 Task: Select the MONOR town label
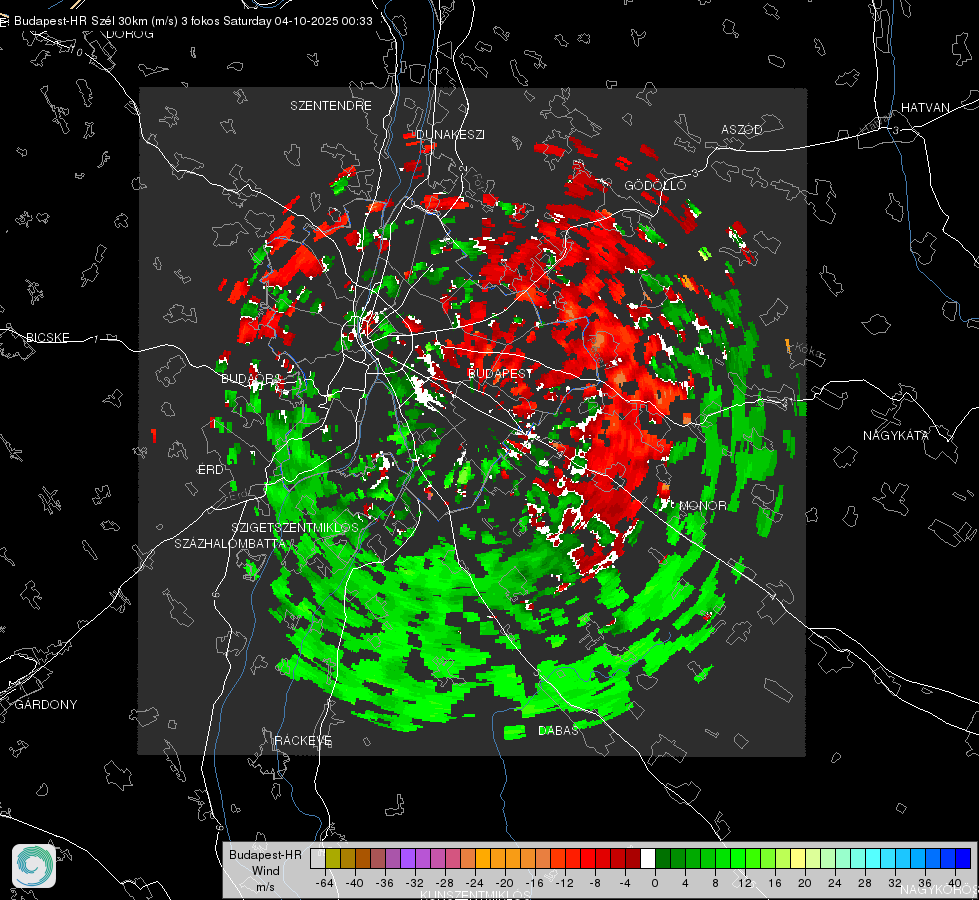[x=702, y=505]
